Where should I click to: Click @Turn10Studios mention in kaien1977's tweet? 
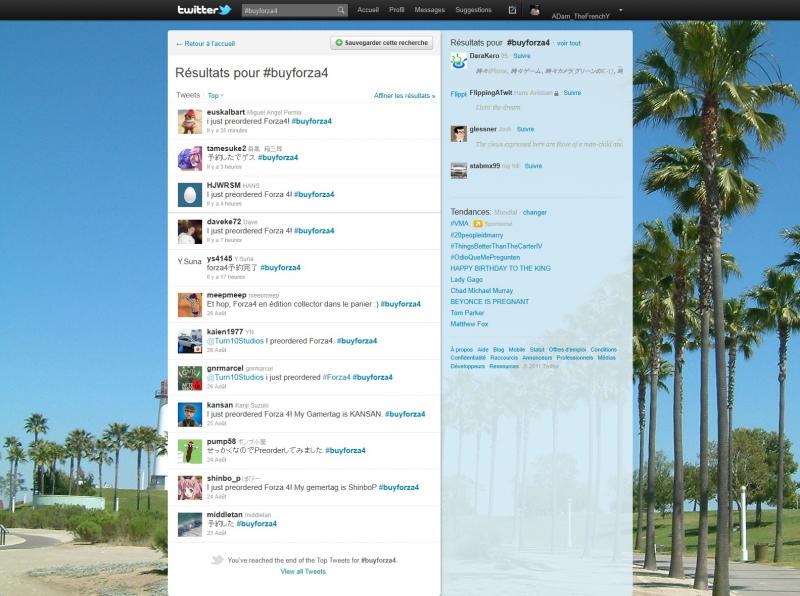(235, 341)
